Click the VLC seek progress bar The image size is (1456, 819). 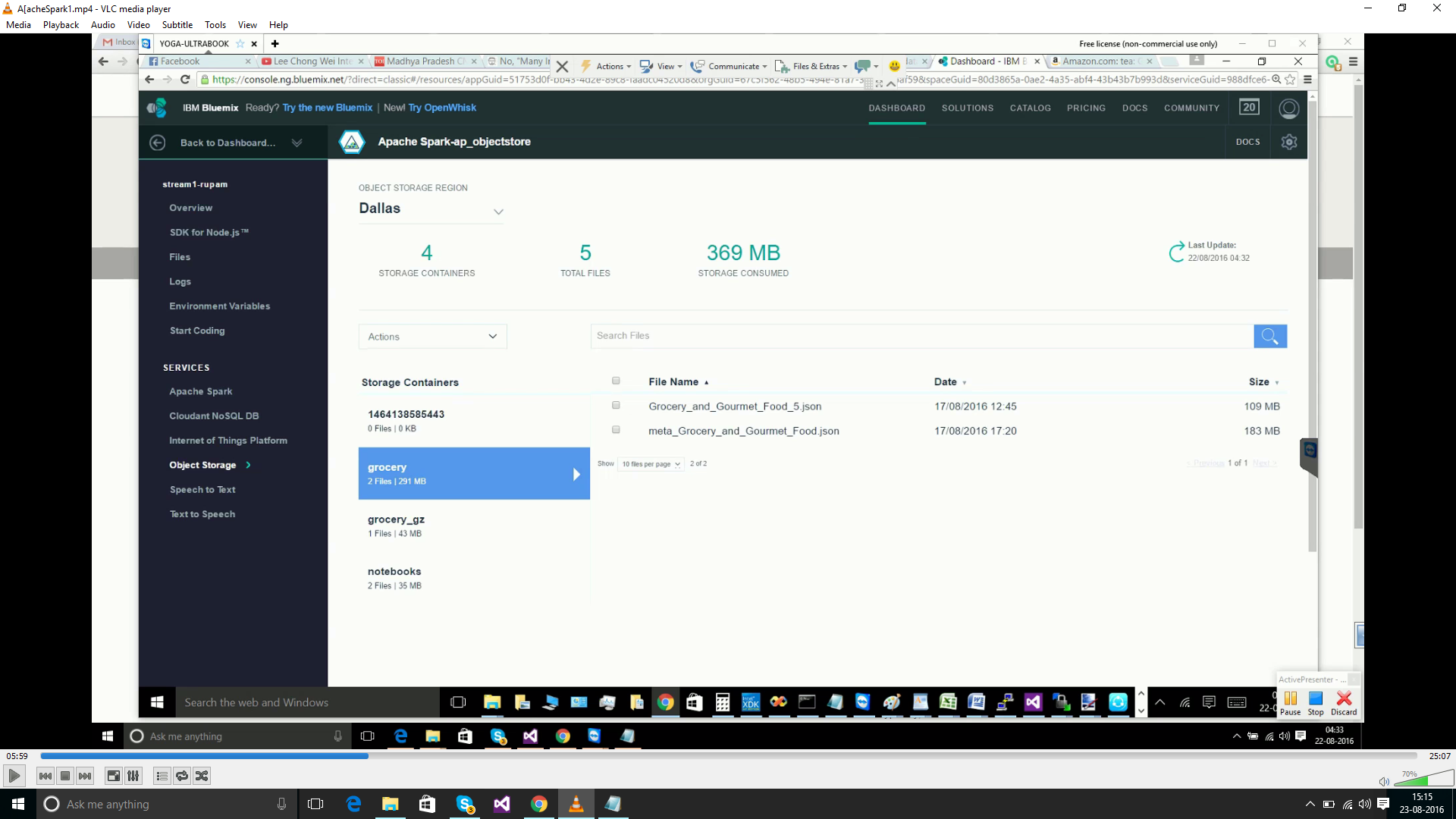728,756
